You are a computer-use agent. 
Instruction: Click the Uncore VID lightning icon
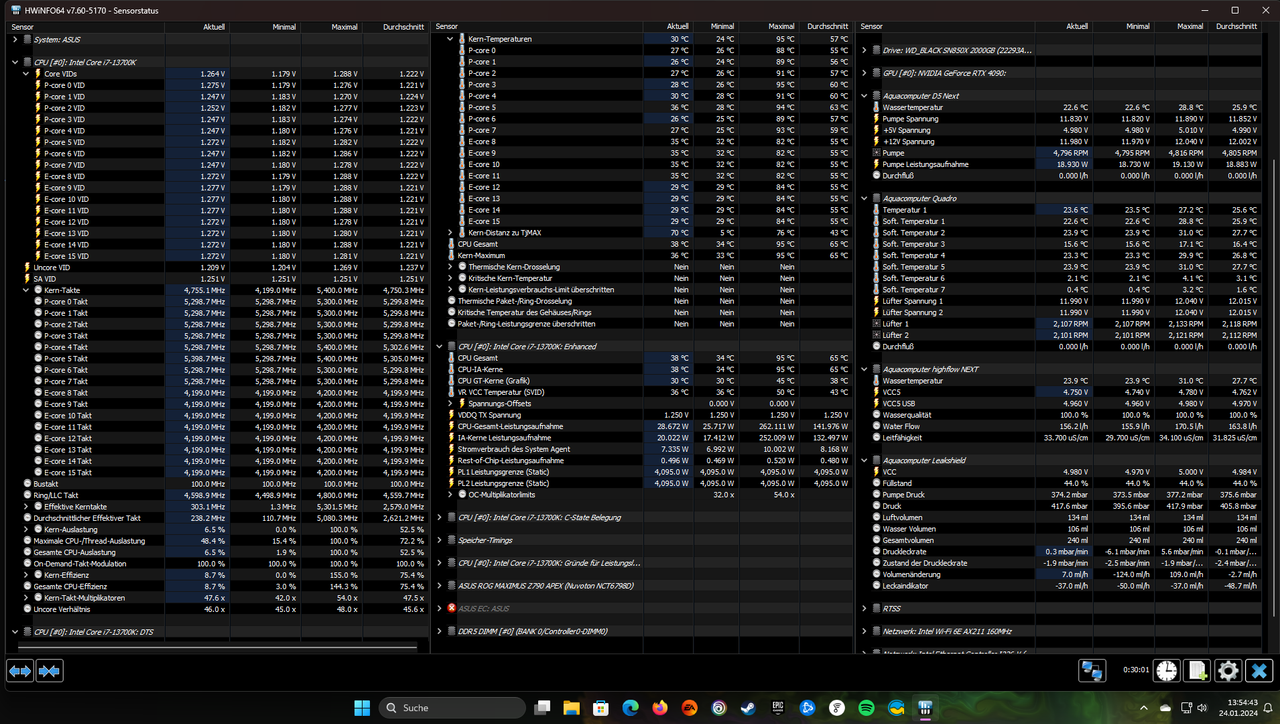click(27, 267)
